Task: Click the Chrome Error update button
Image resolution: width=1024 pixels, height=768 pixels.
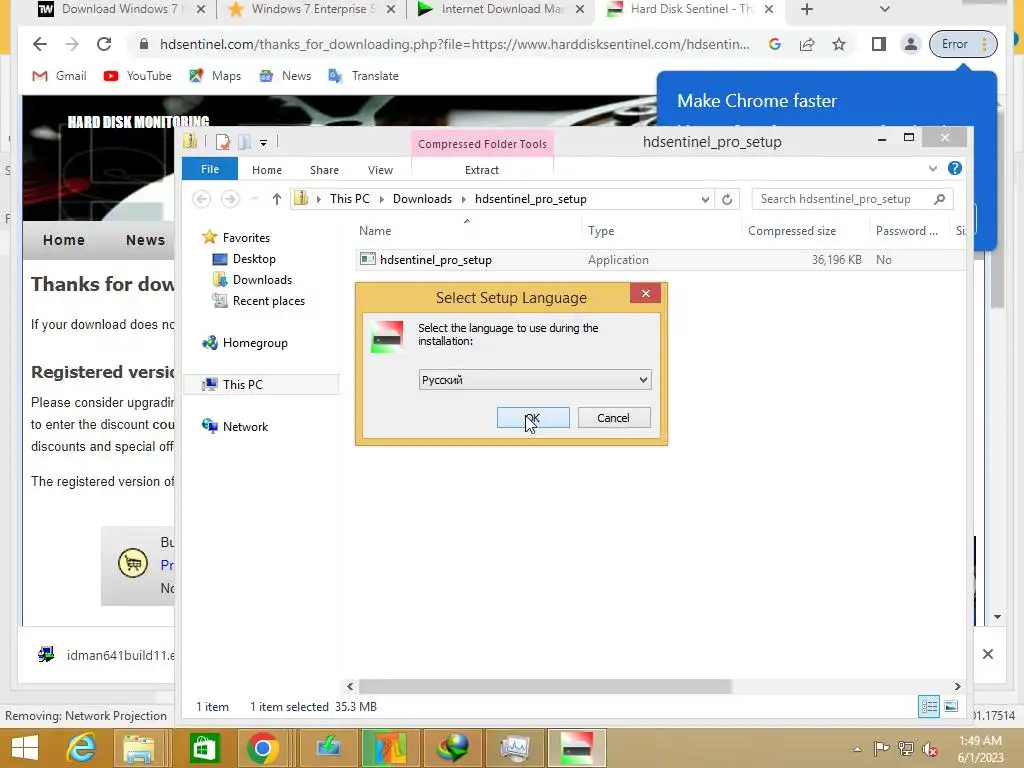Action: (x=963, y=44)
